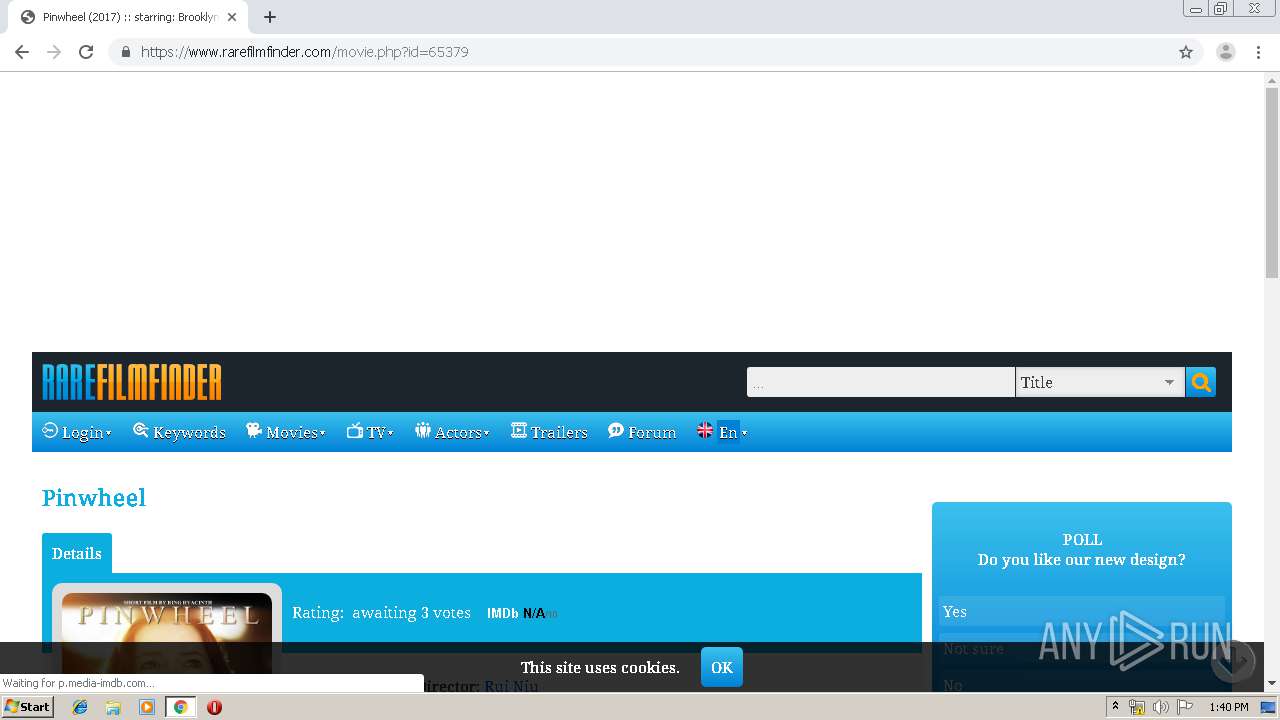The width and height of the screenshot is (1280, 720).
Task: Accept cookies with OK button
Action: (722, 667)
